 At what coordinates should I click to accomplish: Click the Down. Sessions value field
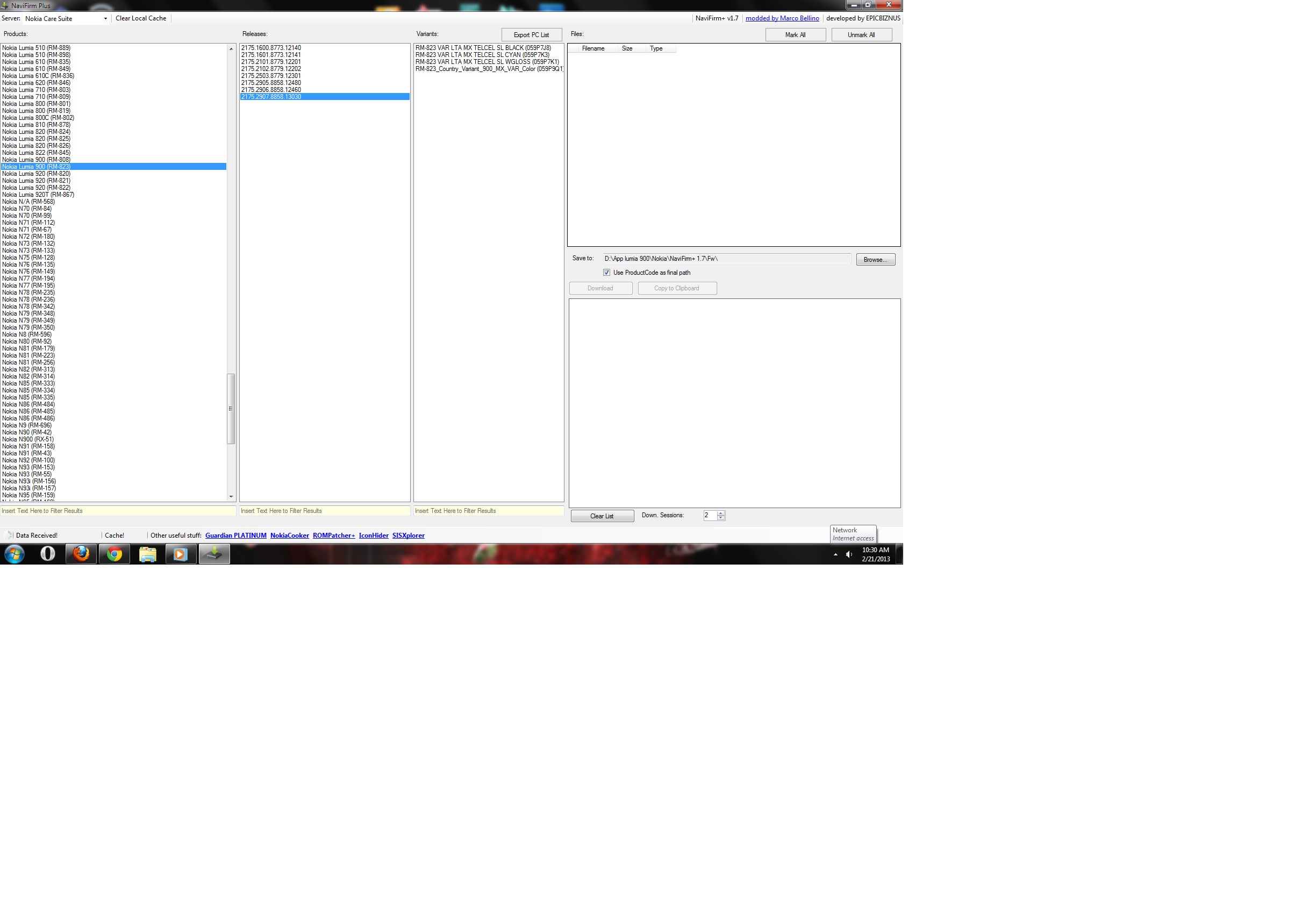pyautogui.click(x=710, y=515)
